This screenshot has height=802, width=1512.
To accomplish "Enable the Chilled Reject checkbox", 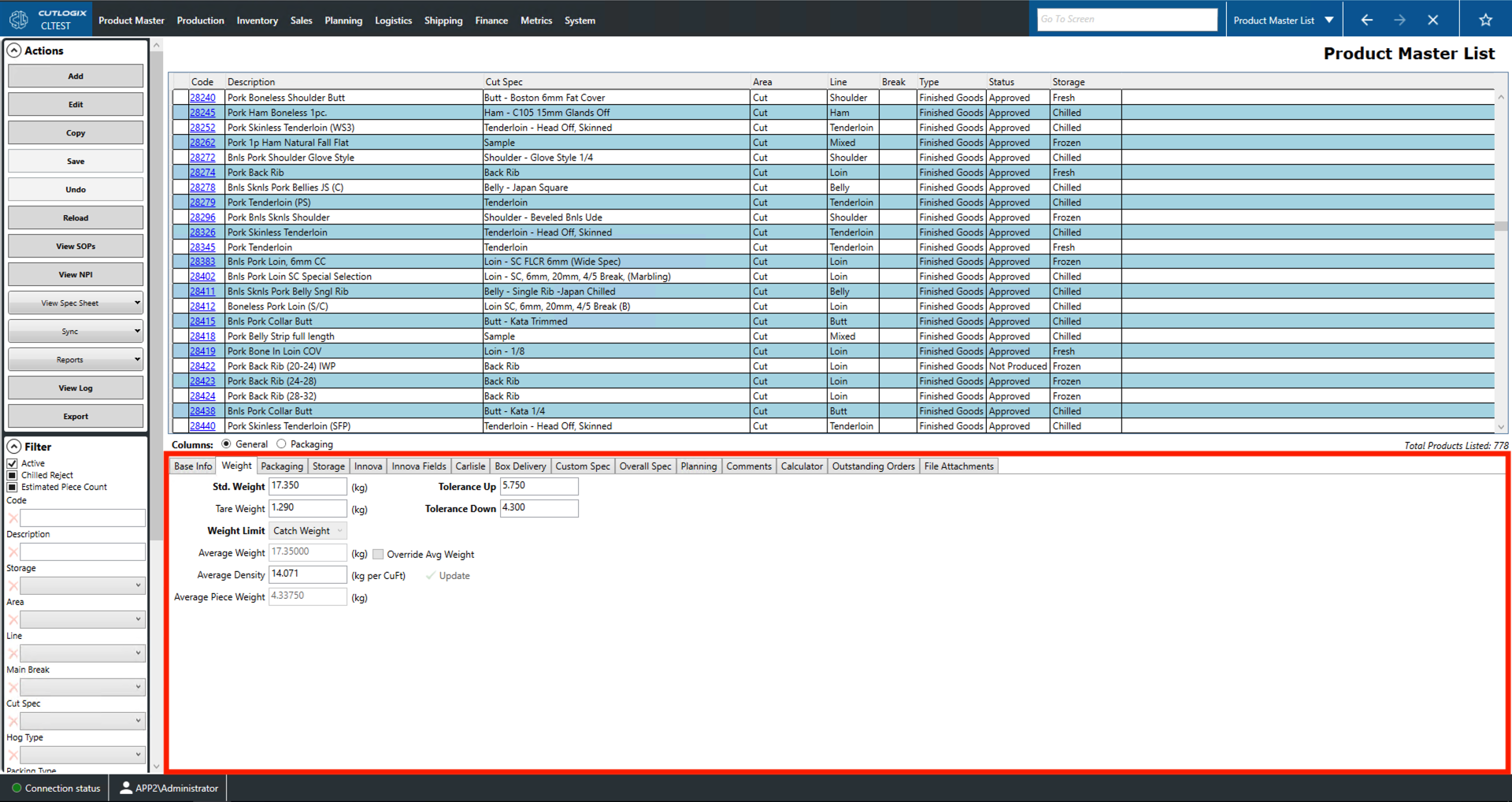I will tap(12, 474).
